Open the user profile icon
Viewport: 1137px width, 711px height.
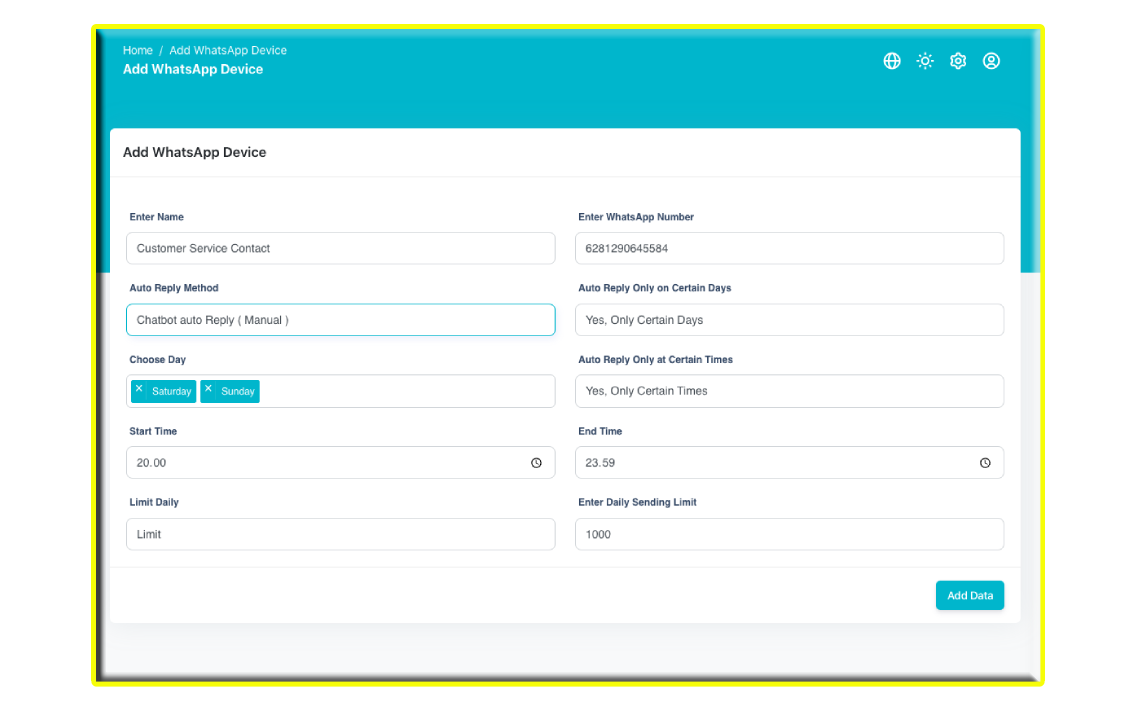coord(991,61)
